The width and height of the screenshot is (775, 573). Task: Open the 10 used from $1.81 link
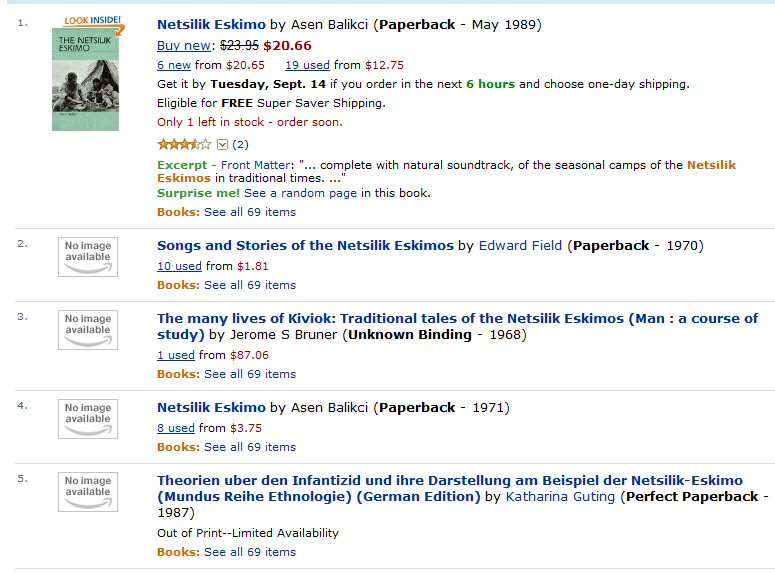(x=179, y=266)
